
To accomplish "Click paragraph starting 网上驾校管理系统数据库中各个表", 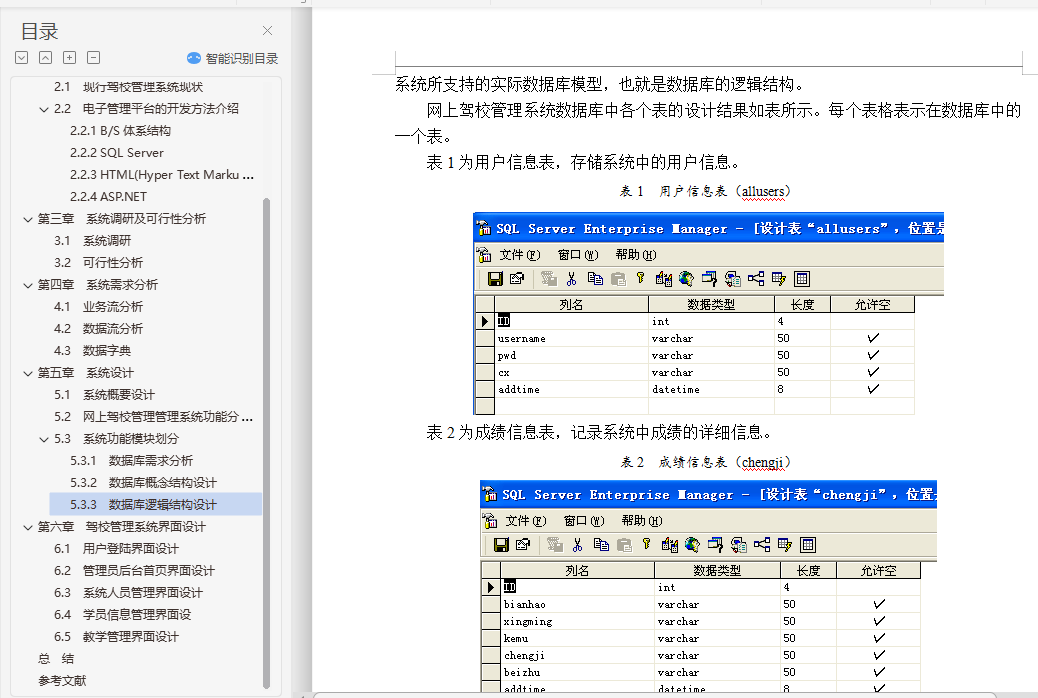I will 708,123.
